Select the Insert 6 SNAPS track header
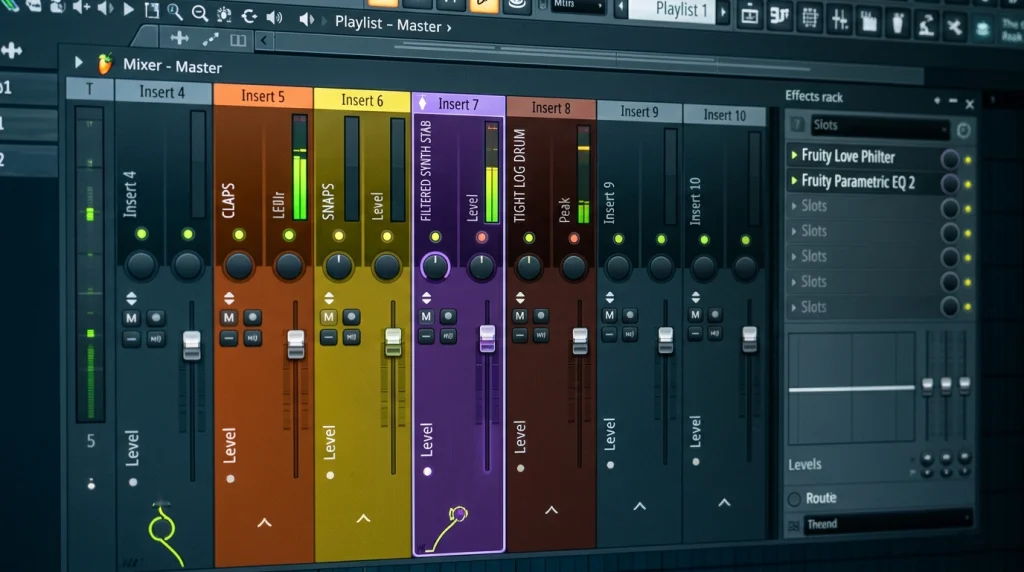The image size is (1024, 572). (x=362, y=100)
